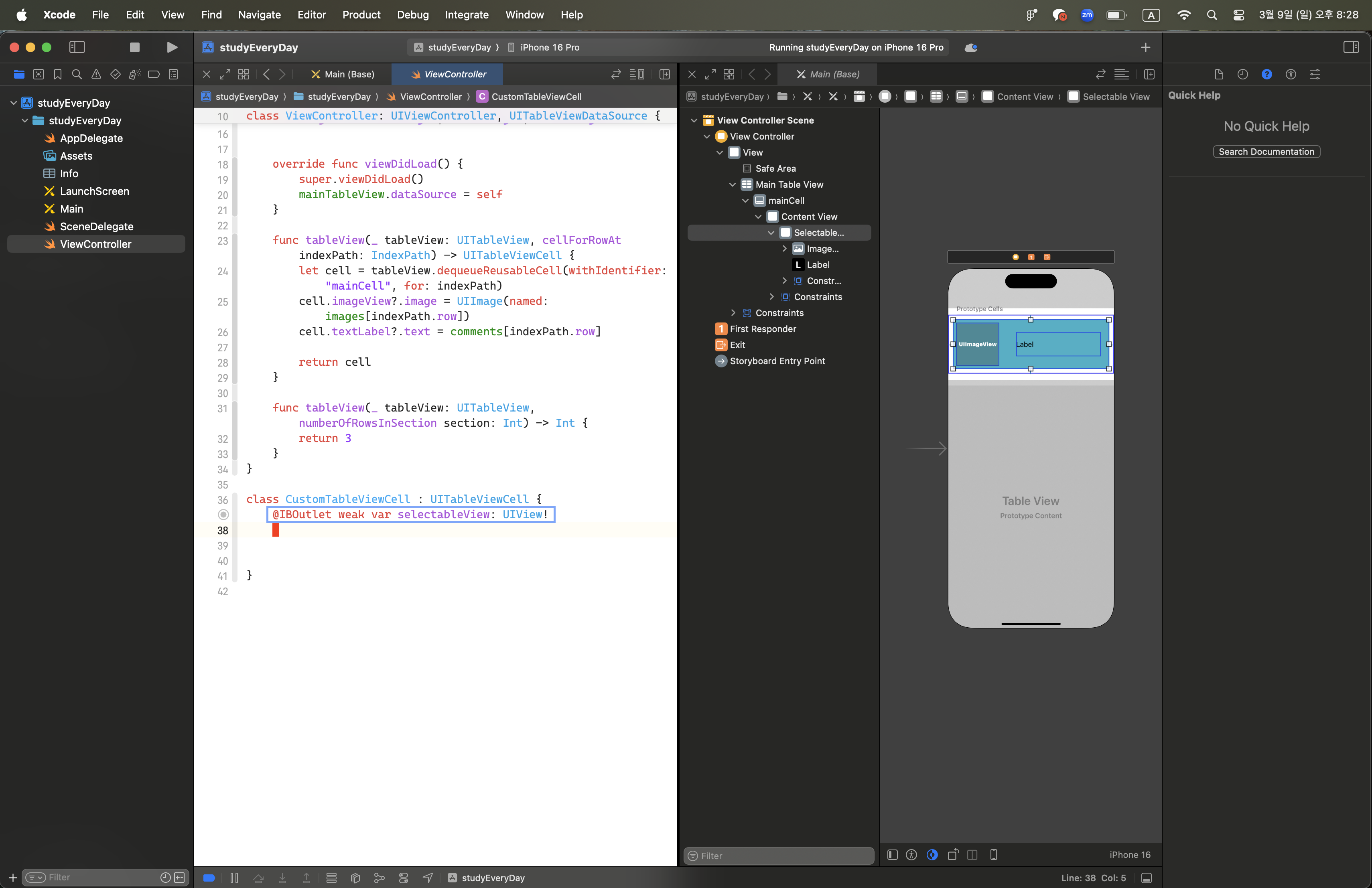
Task: Select SceneDelegate file in navigator
Action: (96, 227)
